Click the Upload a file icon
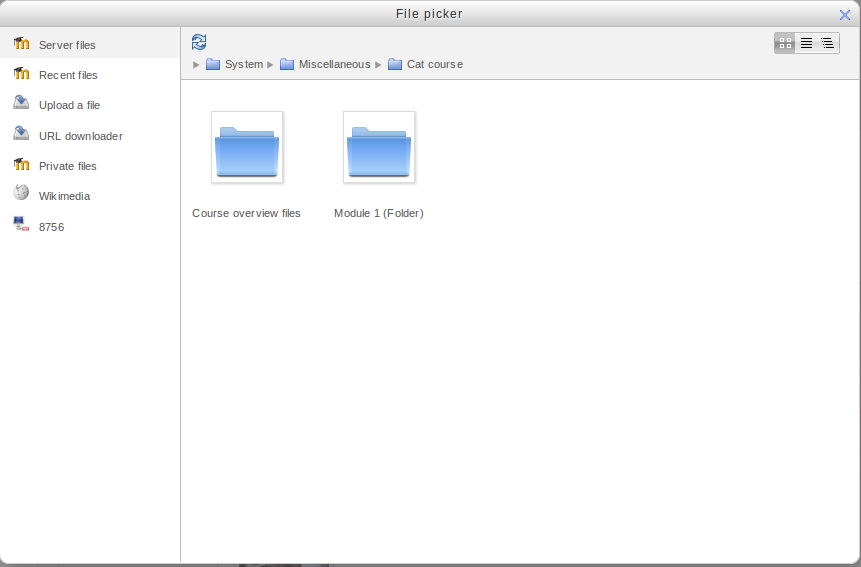The height and width of the screenshot is (567, 861). (21, 102)
